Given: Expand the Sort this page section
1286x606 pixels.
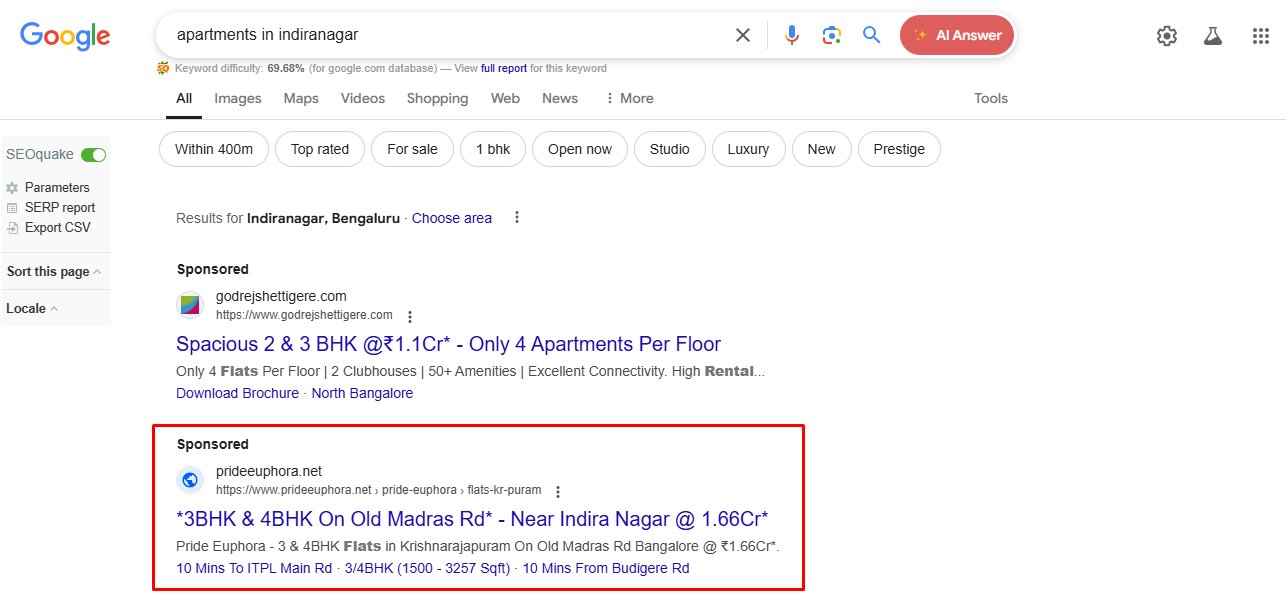Looking at the screenshot, I should click(54, 272).
